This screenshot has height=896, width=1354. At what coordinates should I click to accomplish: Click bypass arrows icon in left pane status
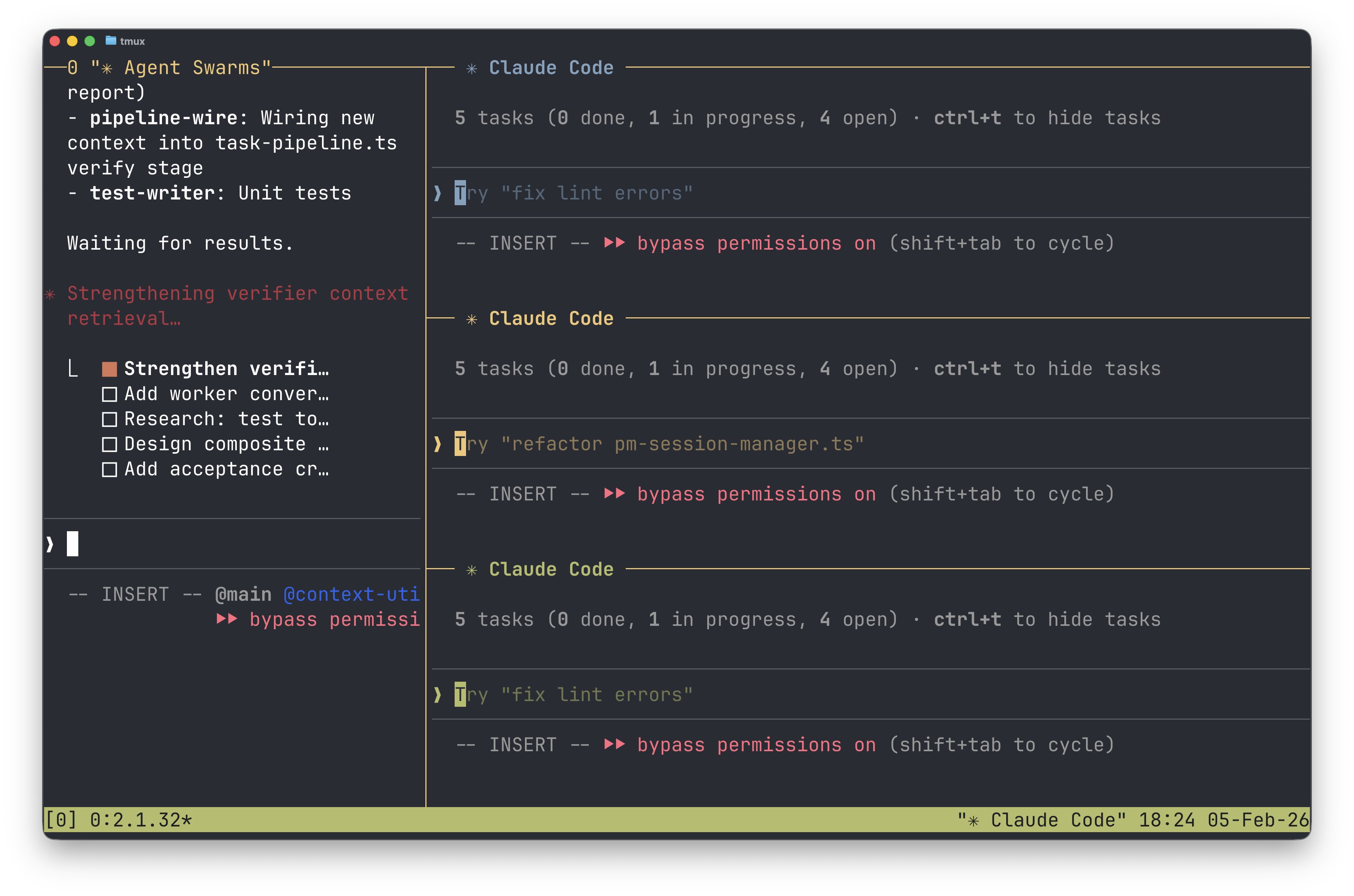coord(227,619)
